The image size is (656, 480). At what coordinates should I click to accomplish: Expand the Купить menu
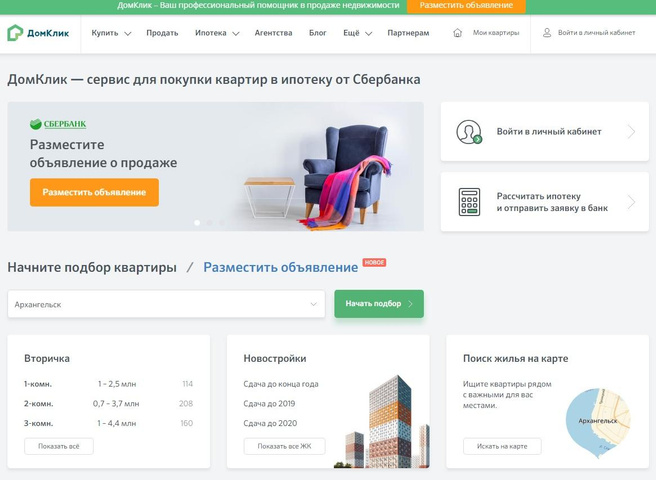pyautogui.click(x=111, y=33)
